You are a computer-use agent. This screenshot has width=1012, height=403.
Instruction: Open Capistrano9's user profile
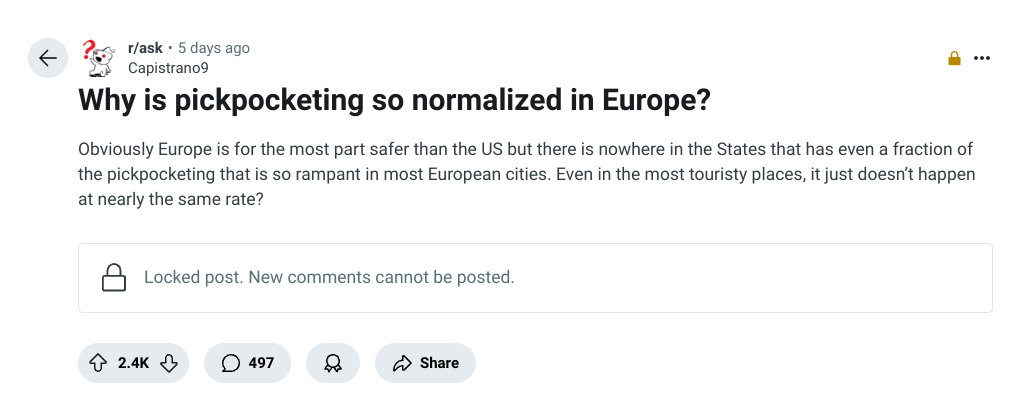click(x=168, y=68)
